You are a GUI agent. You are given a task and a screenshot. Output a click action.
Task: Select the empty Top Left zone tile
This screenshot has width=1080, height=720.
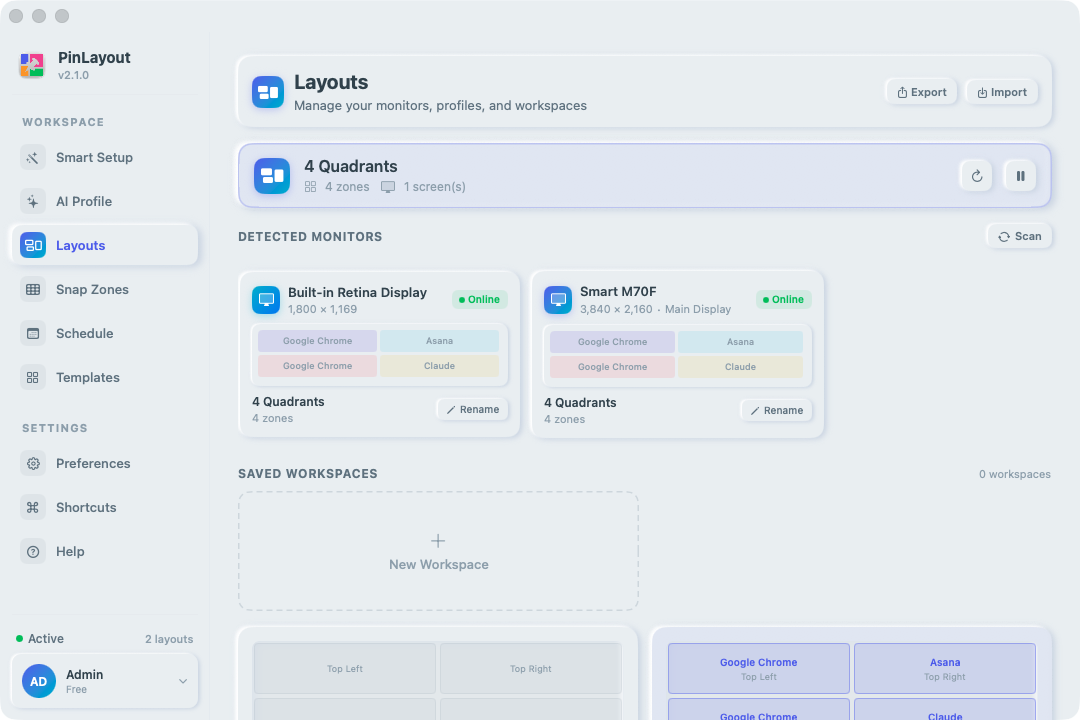click(344, 668)
